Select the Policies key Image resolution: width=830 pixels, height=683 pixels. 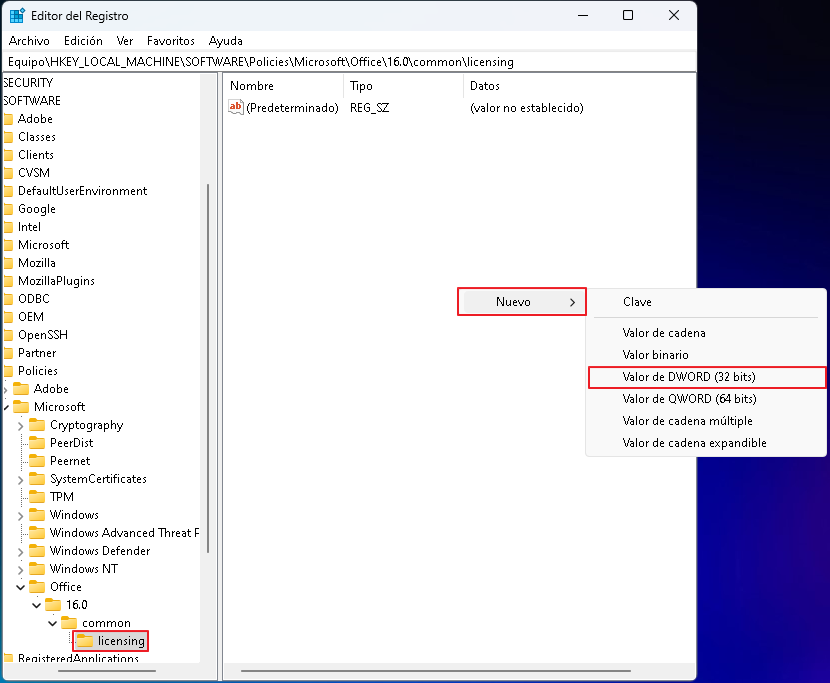(38, 371)
